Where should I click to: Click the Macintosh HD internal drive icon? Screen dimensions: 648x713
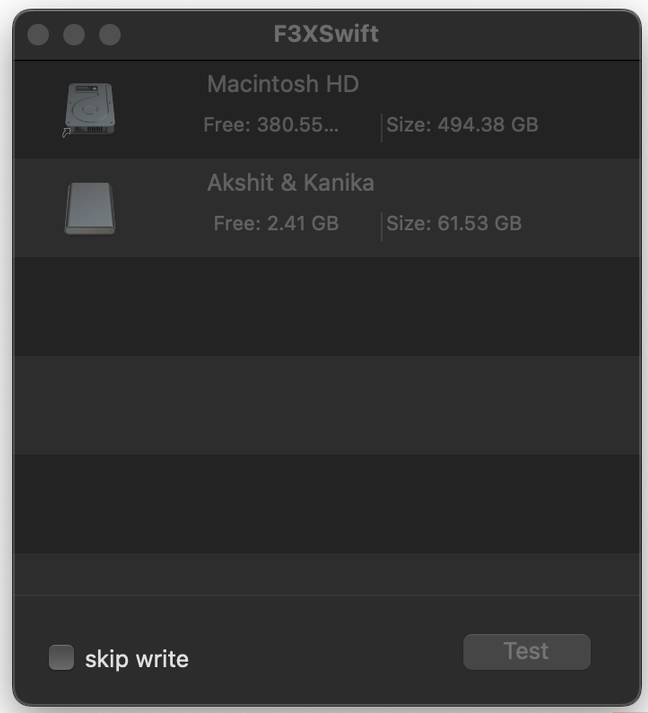(x=90, y=108)
